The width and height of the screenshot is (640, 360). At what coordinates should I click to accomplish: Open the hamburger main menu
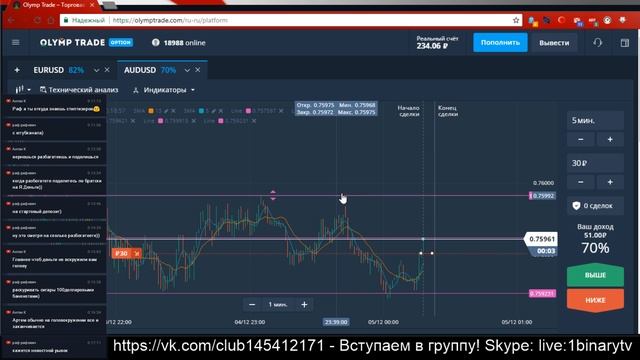16,42
